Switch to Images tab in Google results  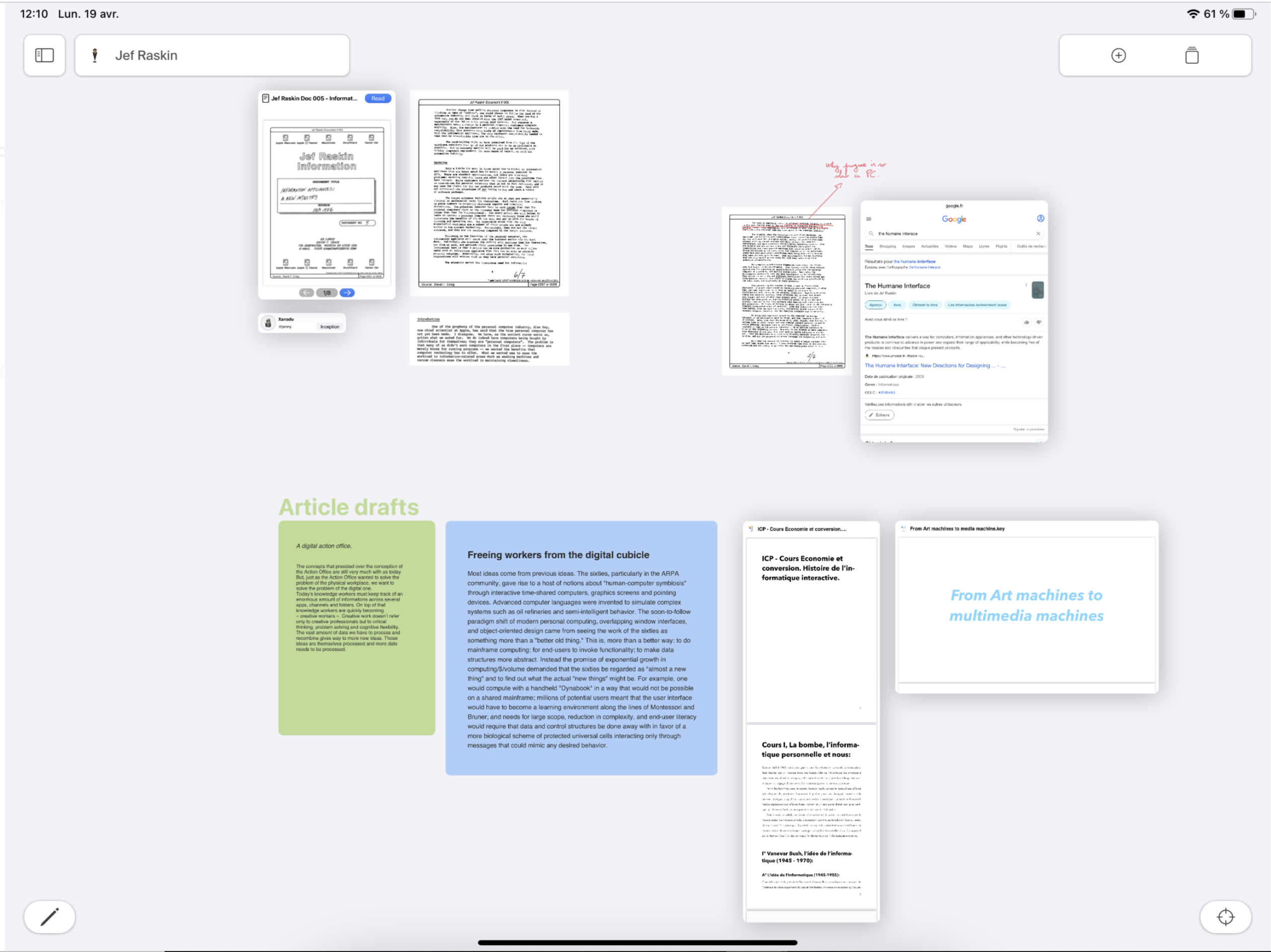[908, 247]
